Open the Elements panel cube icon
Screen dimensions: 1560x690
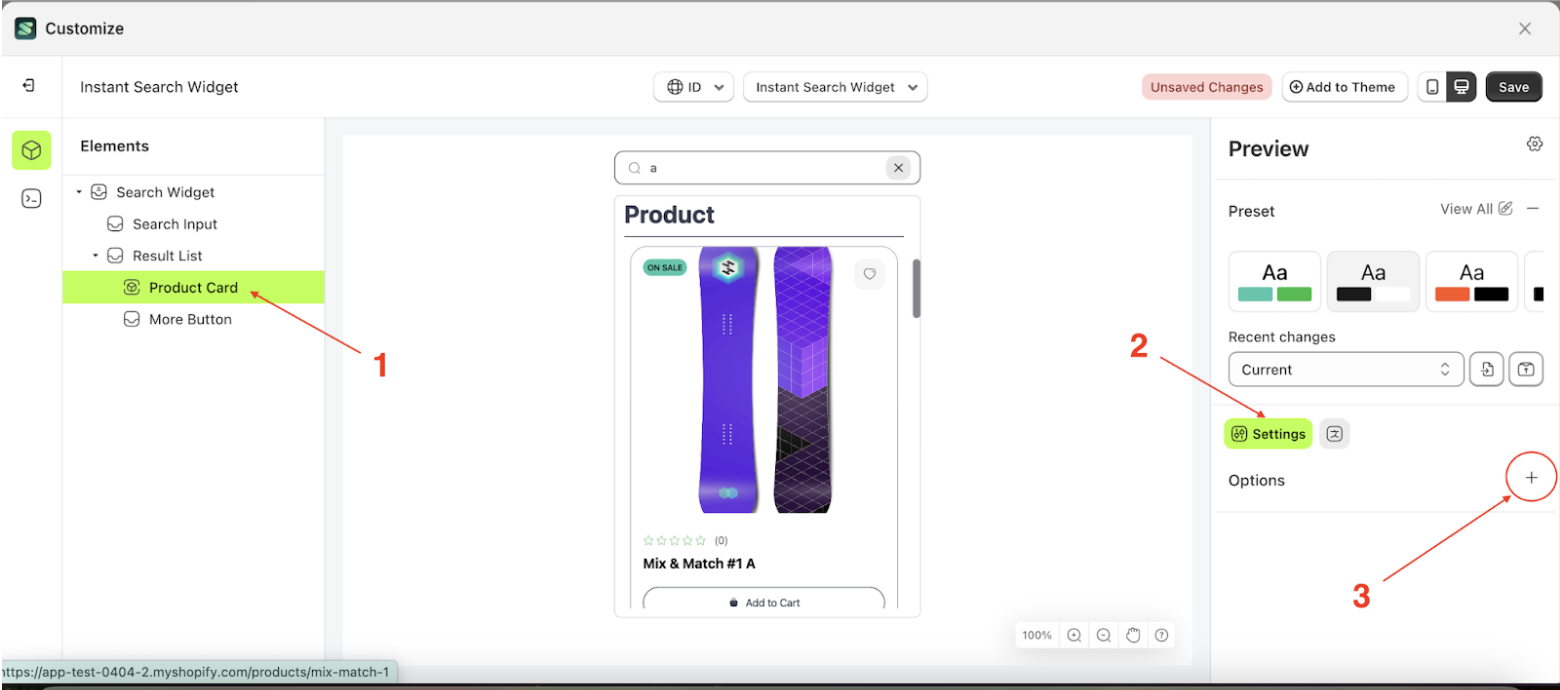point(31,150)
